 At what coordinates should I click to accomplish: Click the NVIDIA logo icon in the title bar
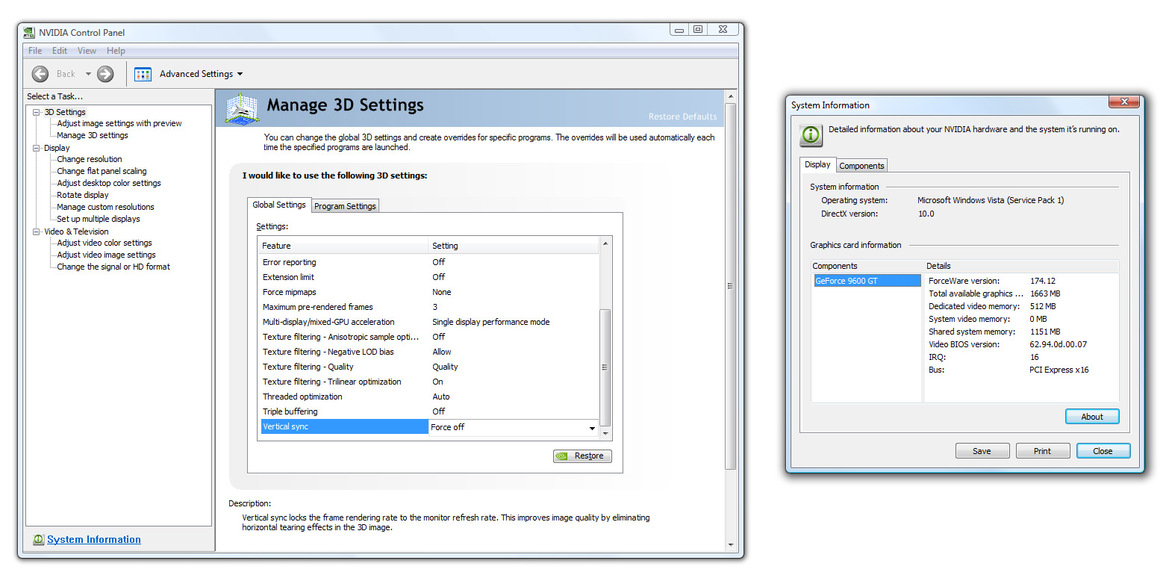[29, 32]
